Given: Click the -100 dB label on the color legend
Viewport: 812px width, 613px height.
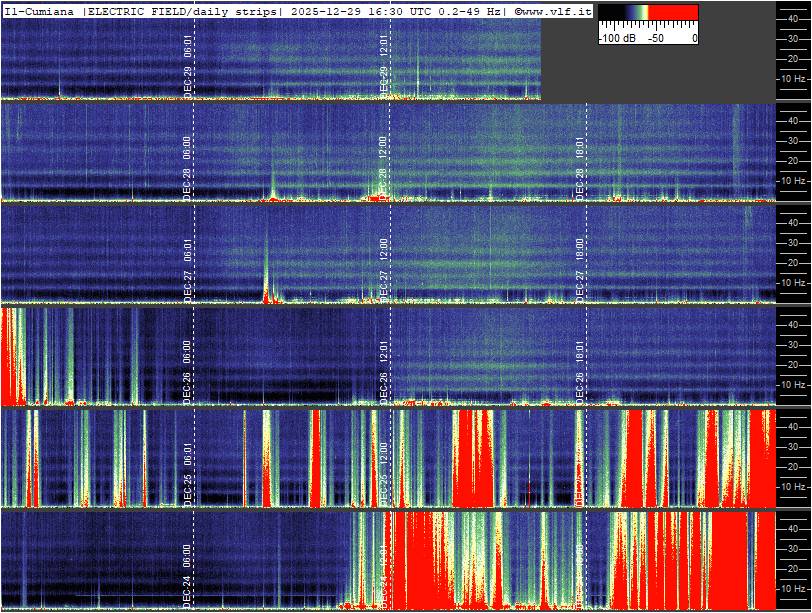Looking at the screenshot, I should pyautogui.click(x=616, y=38).
